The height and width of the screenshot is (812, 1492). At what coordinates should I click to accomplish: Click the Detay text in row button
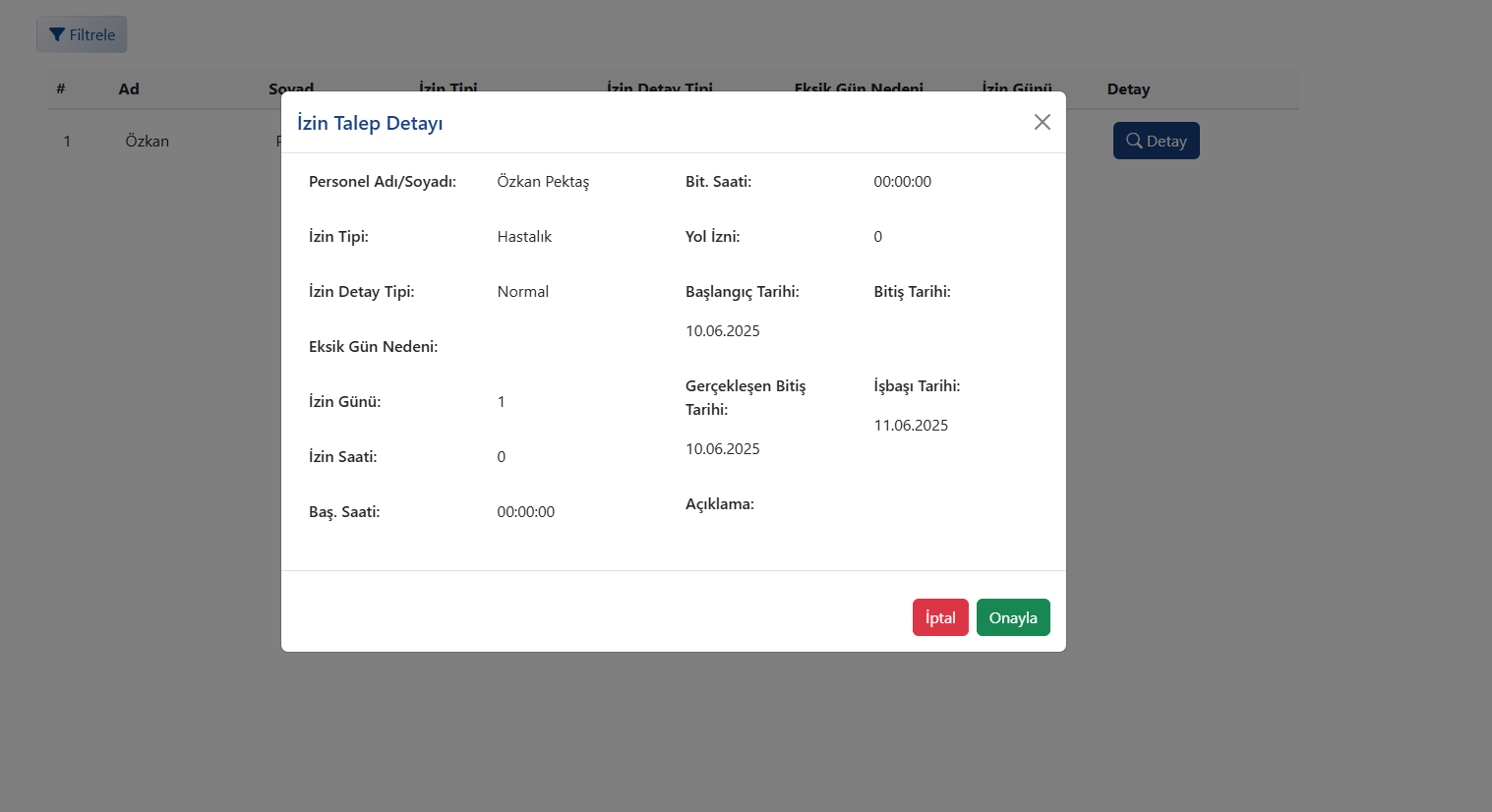1166,141
